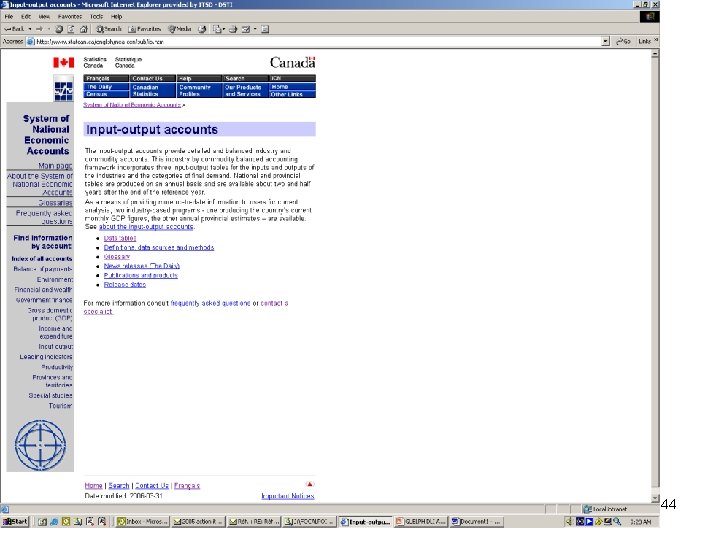Open the Favorites toolbar button
720x540 pixels.
tap(145, 29)
